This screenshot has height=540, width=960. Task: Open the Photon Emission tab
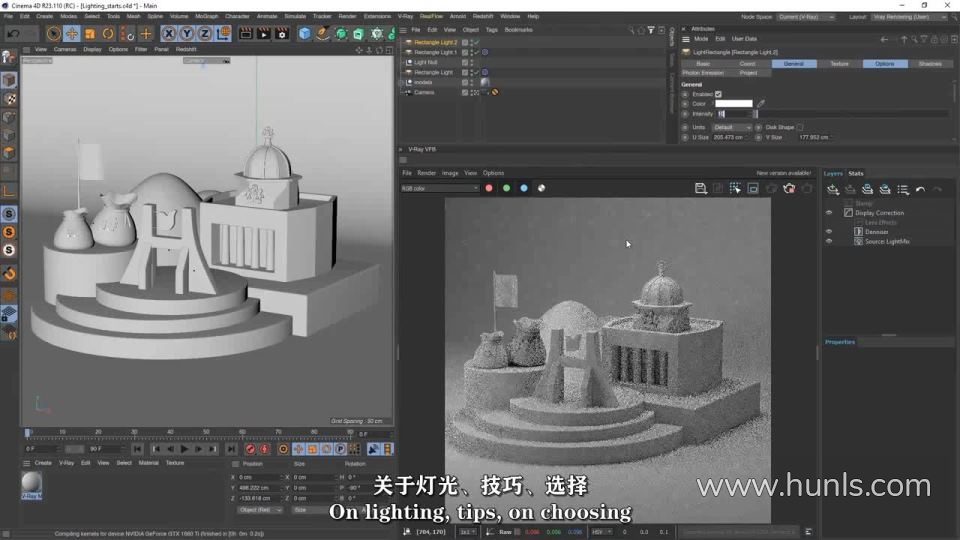(703, 73)
